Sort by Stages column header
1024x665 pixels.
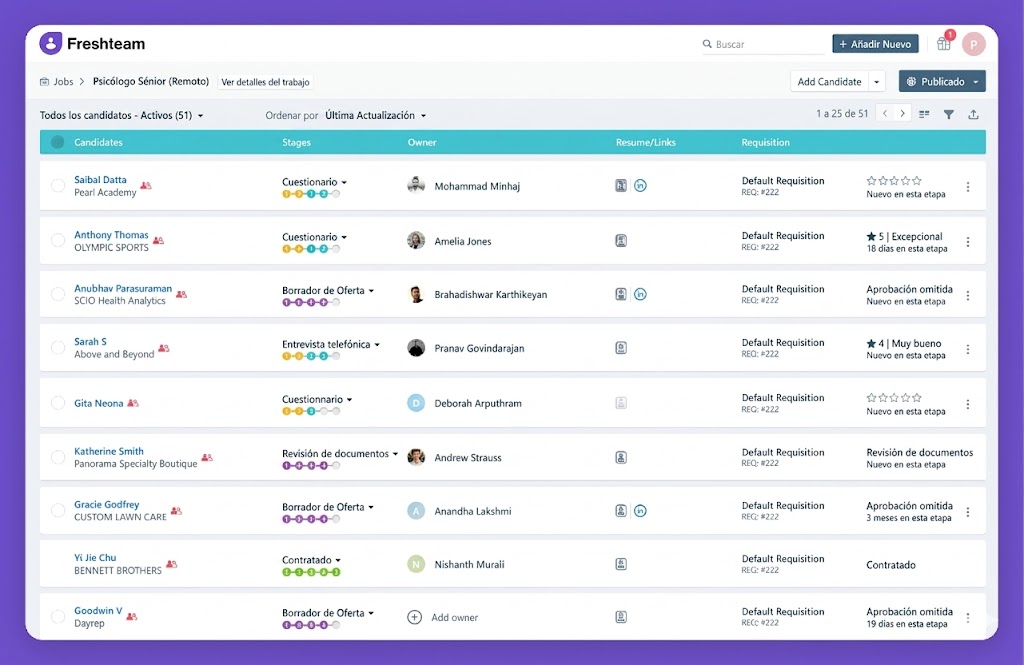pos(296,142)
